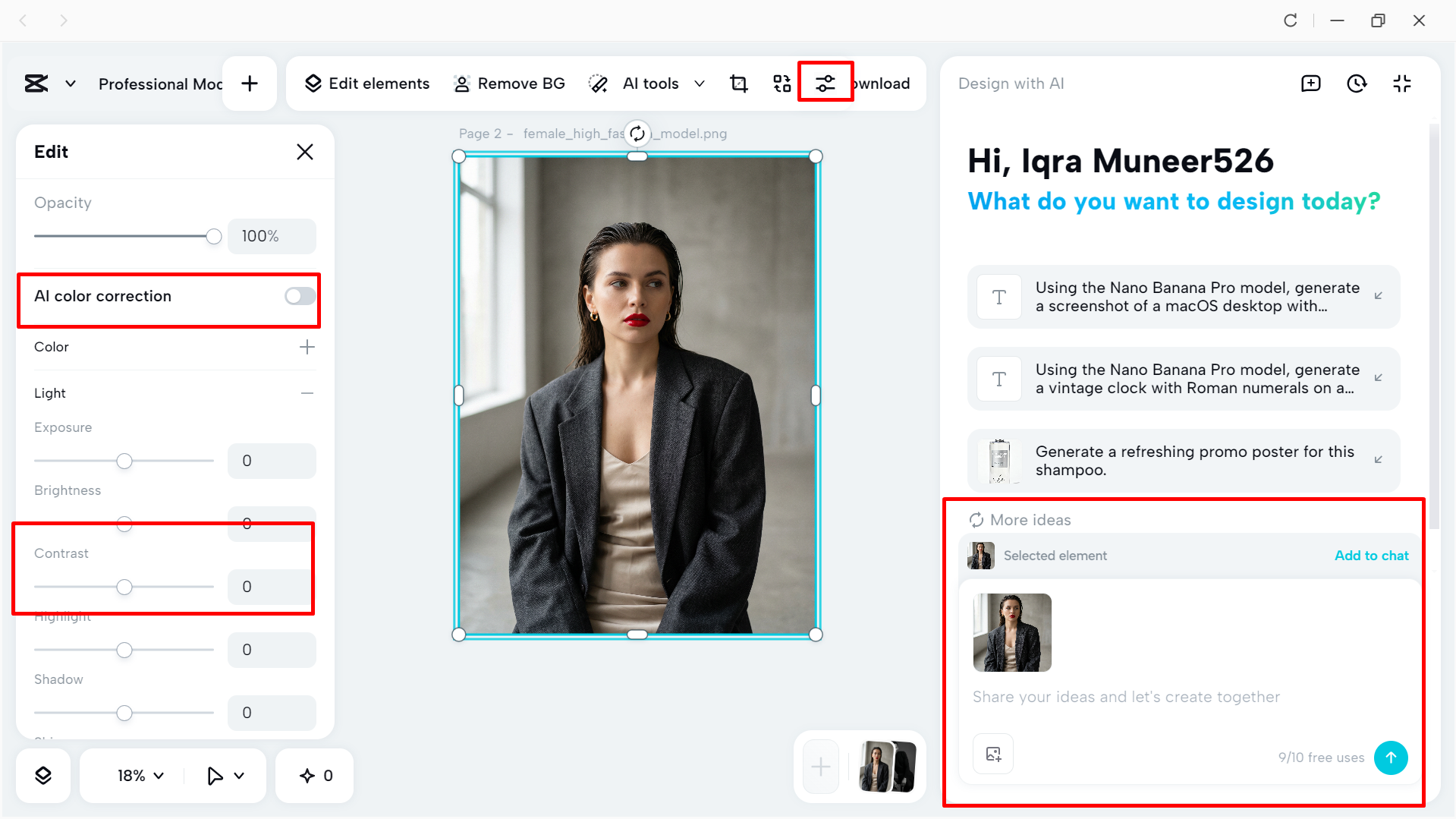
Task: Open the chat history clock icon
Action: coord(1357,83)
